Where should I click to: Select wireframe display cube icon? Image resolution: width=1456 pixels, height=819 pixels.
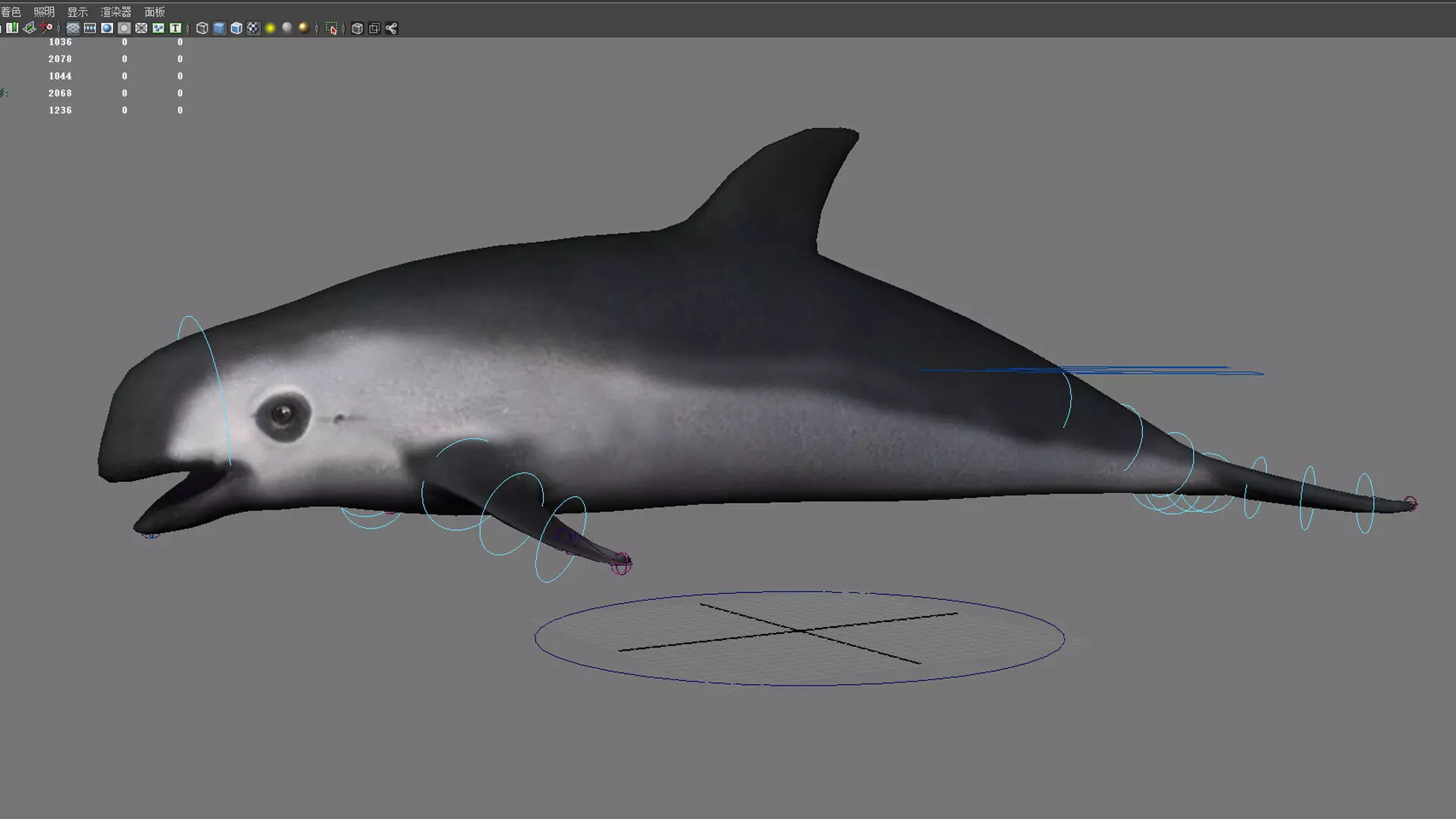(x=202, y=28)
